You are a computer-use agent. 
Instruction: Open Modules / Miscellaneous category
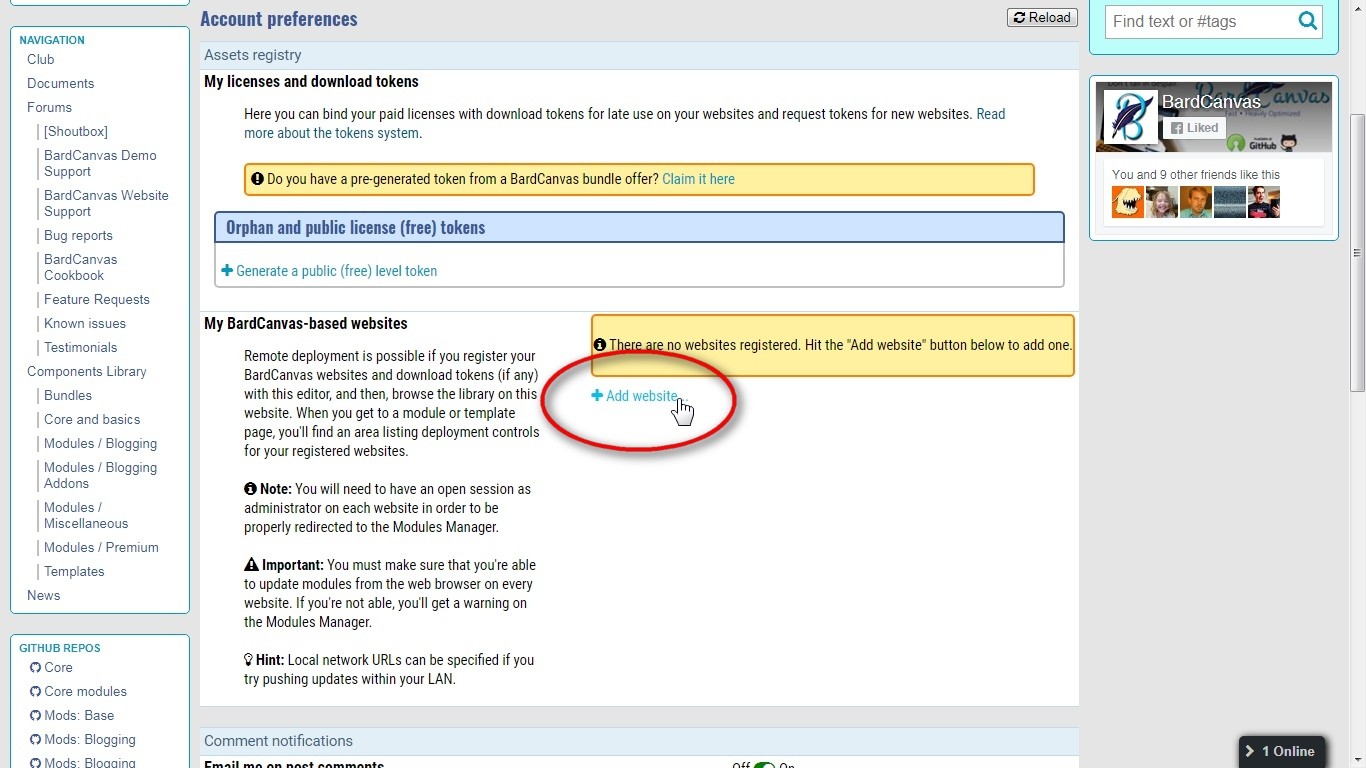pos(86,515)
